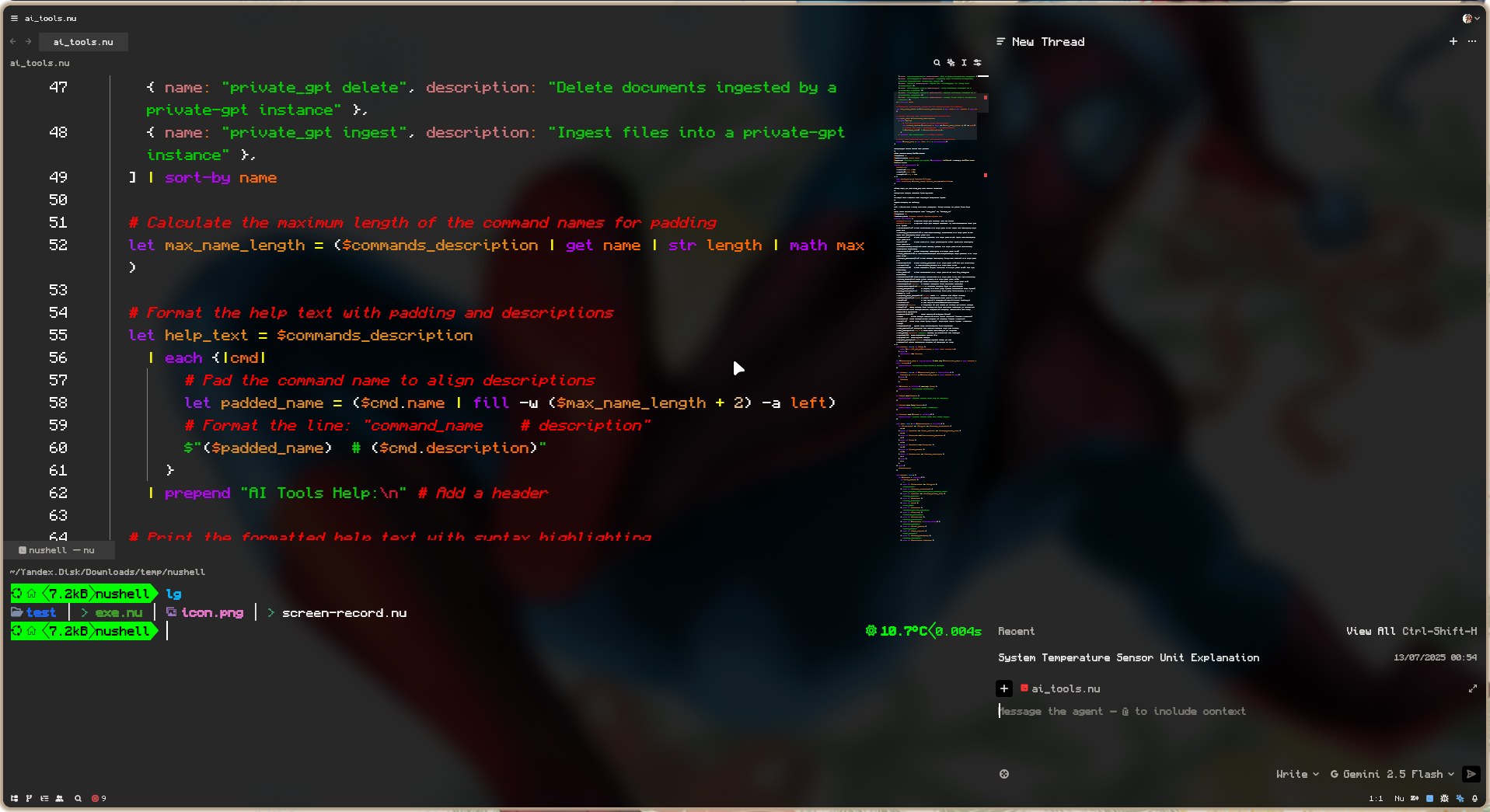1490x812 pixels.
Task: Open notifications bell icon
Action: click(1474, 798)
